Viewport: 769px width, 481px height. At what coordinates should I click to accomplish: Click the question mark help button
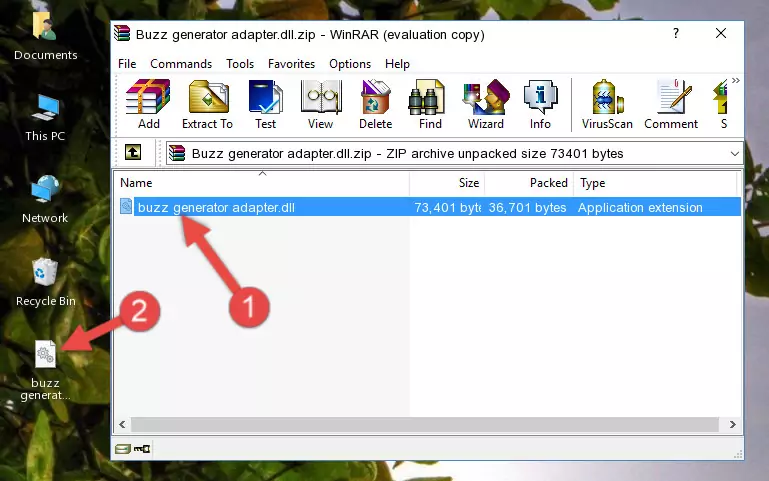(x=676, y=33)
